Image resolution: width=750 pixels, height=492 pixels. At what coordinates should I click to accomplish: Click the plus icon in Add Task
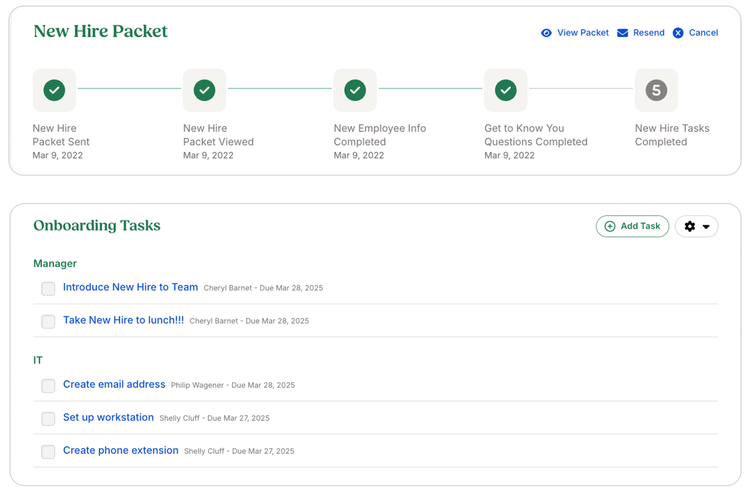tap(610, 226)
